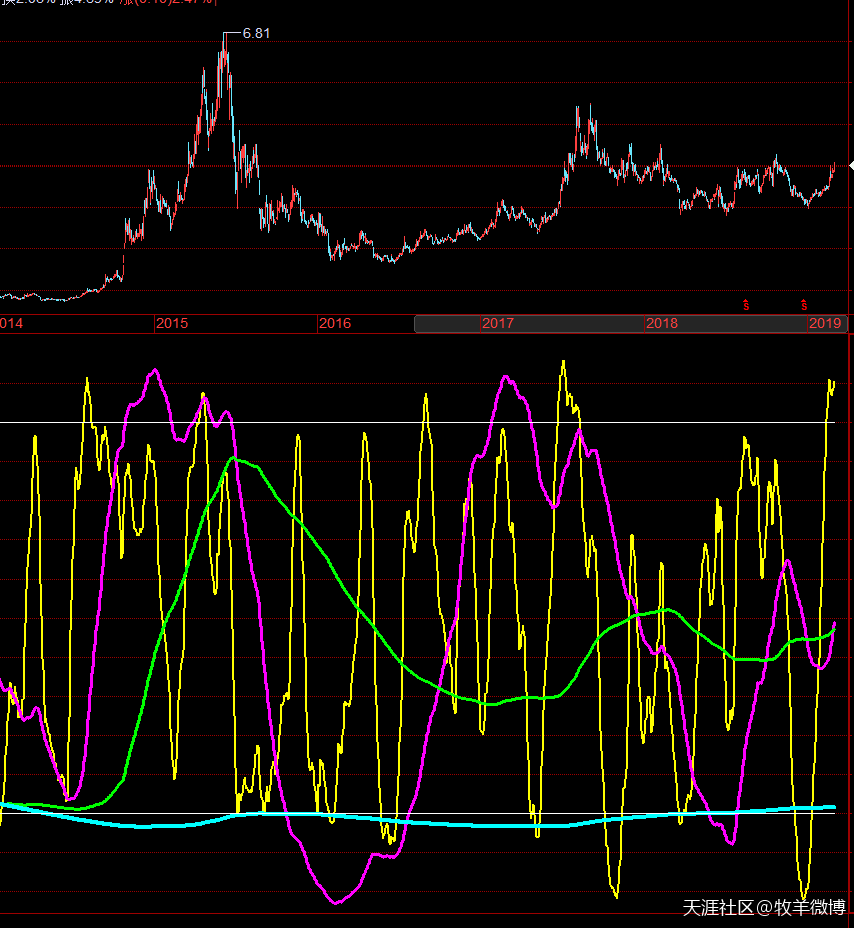The height and width of the screenshot is (928, 854).
Task: Click the red S marker near 2019
Action: click(x=803, y=304)
